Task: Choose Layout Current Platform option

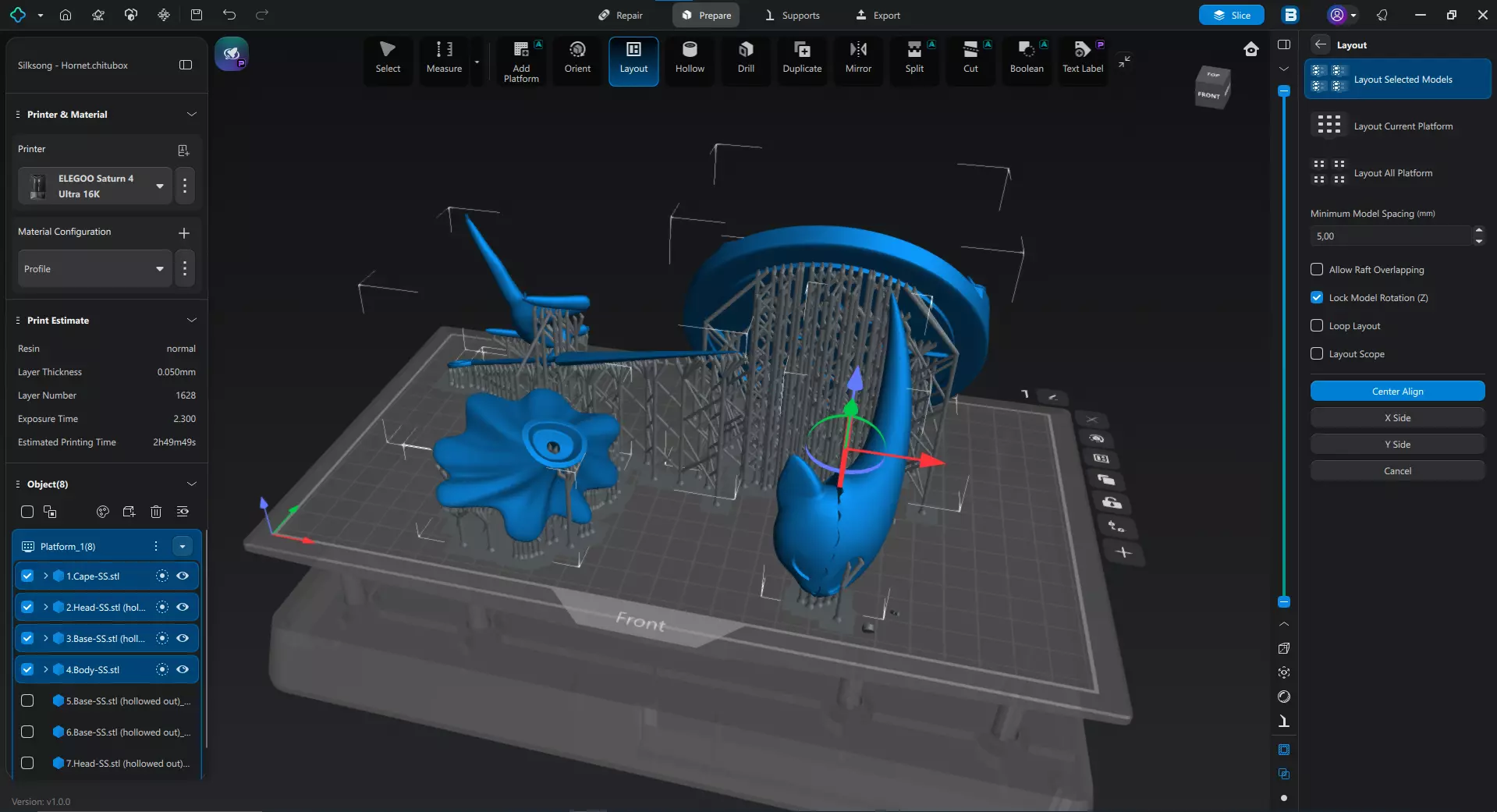Action: click(x=1397, y=126)
